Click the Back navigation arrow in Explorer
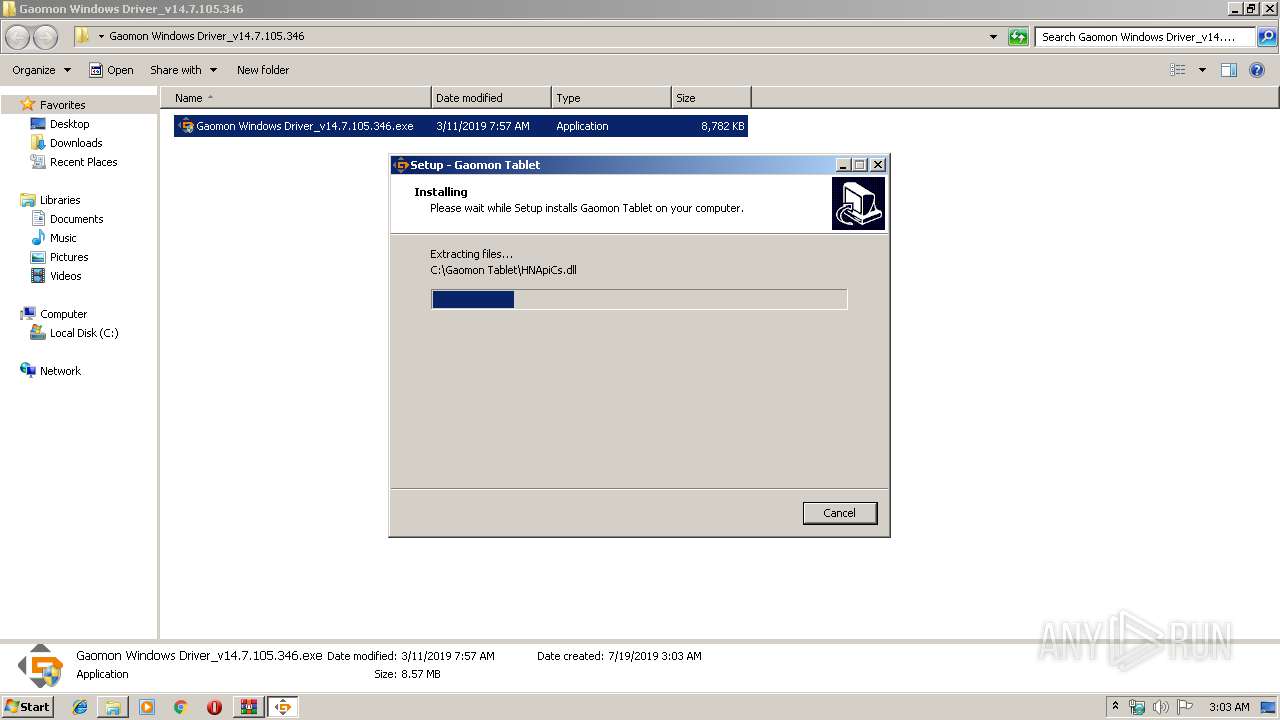 pyautogui.click(x=18, y=38)
